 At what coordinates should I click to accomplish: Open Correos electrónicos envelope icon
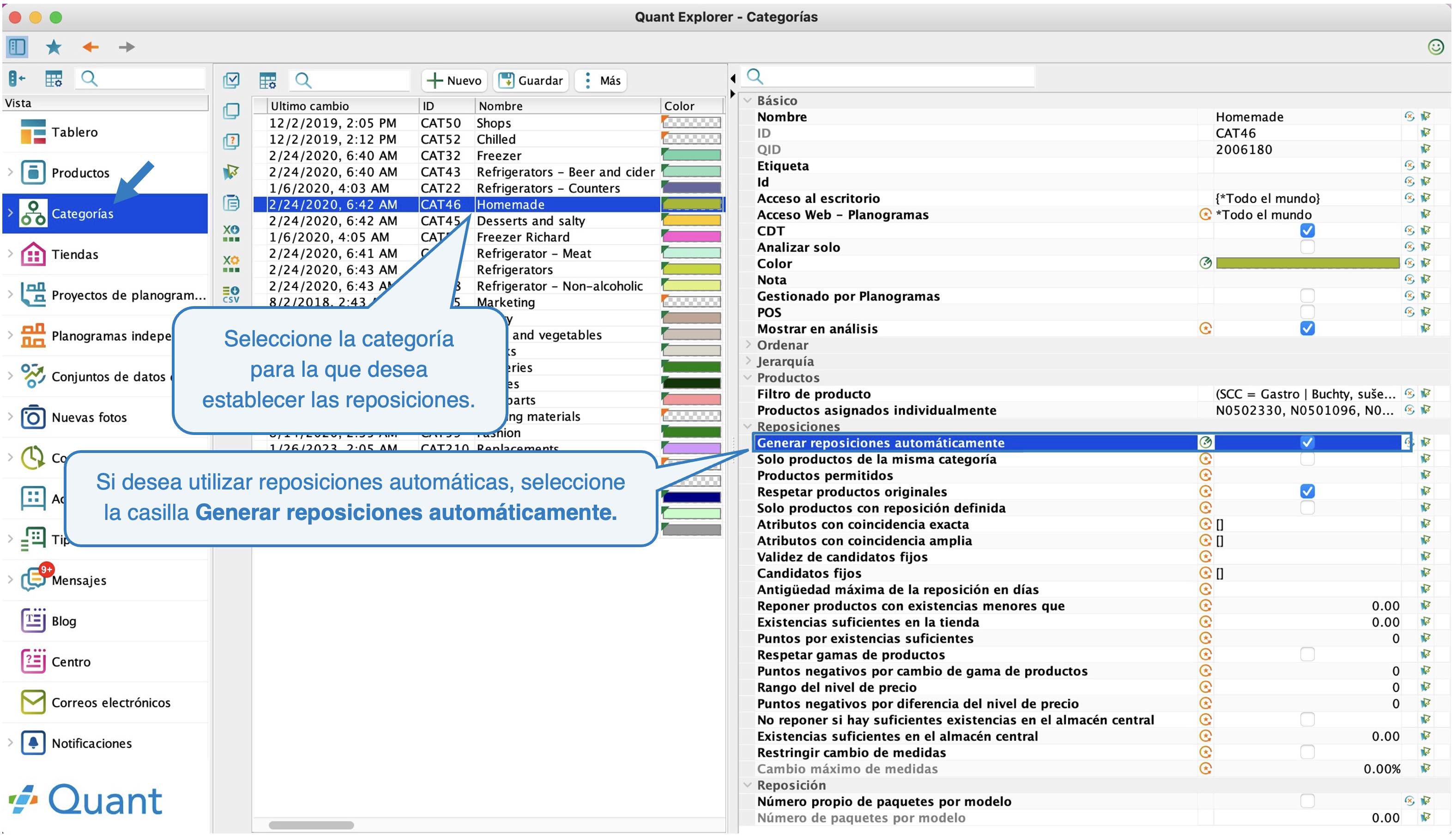point(33,702)
